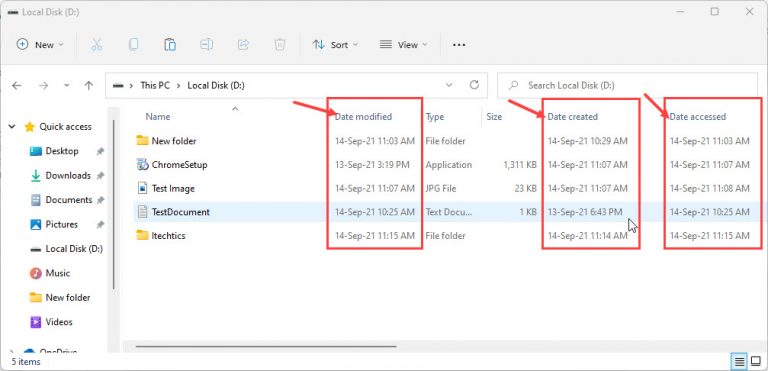
Task: Open the See more ellipsis menu
Action: tap(458, 45)
